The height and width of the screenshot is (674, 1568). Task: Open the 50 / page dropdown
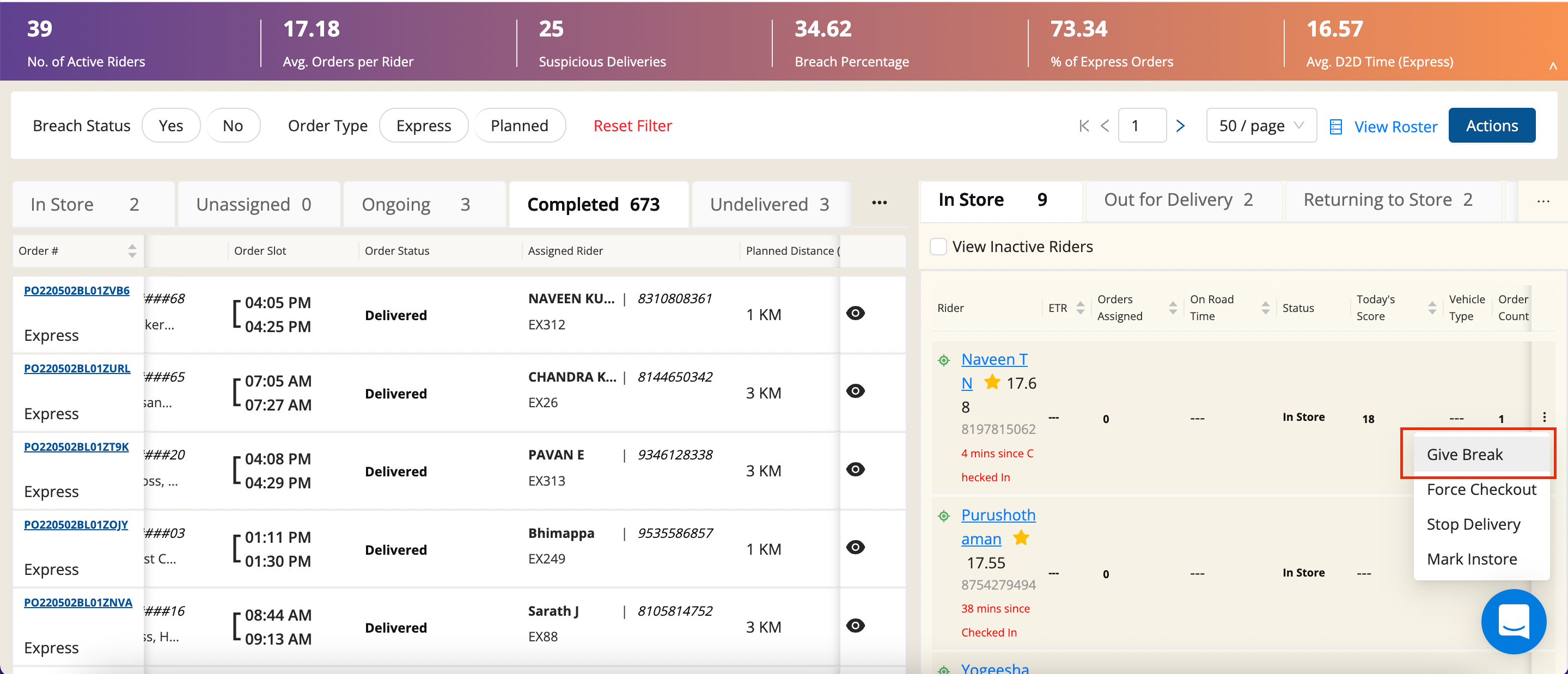pyautogui.click(x=1261, y=126)
